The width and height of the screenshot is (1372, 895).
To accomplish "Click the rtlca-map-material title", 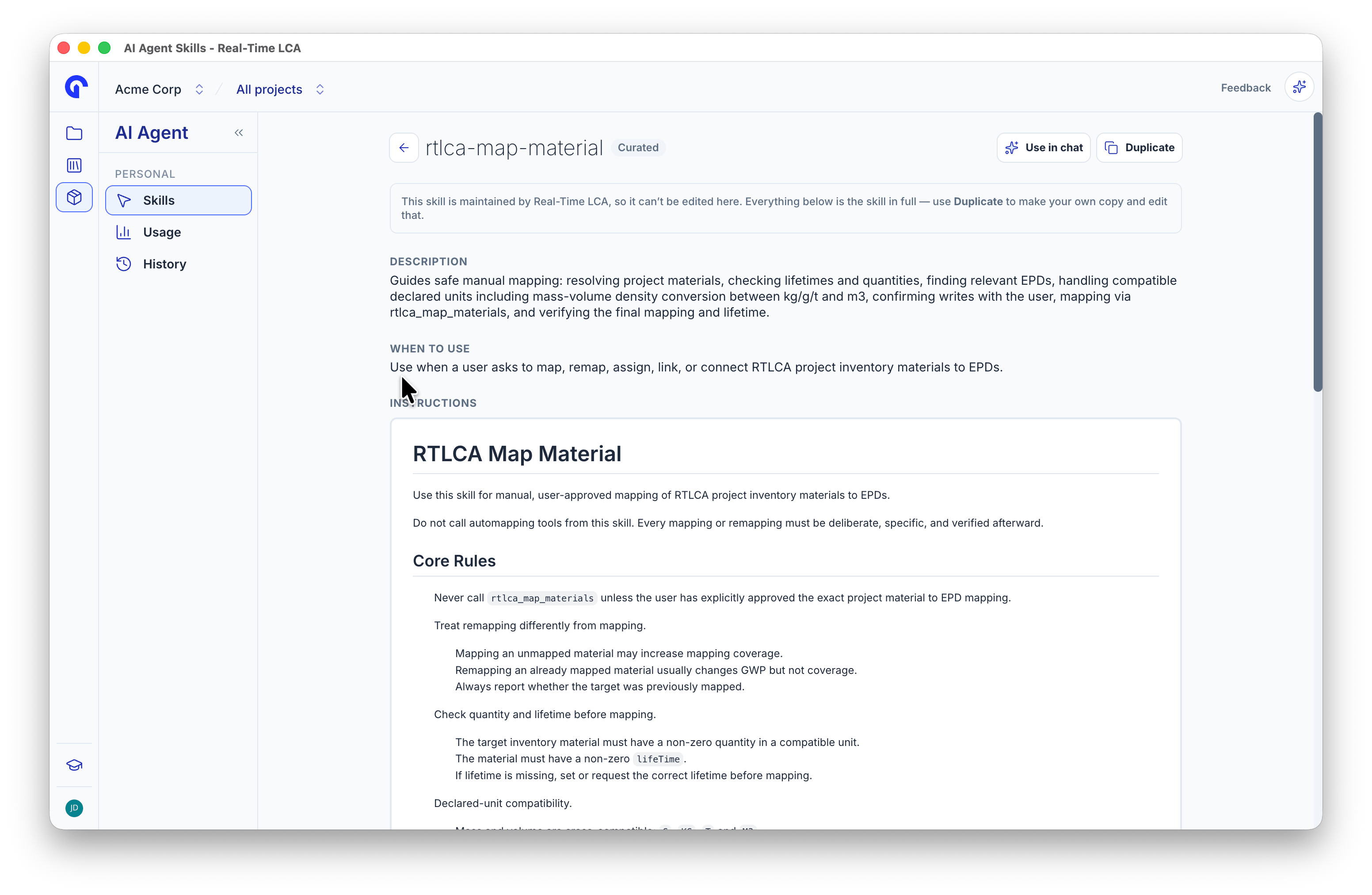I will (x=514, y=148).
